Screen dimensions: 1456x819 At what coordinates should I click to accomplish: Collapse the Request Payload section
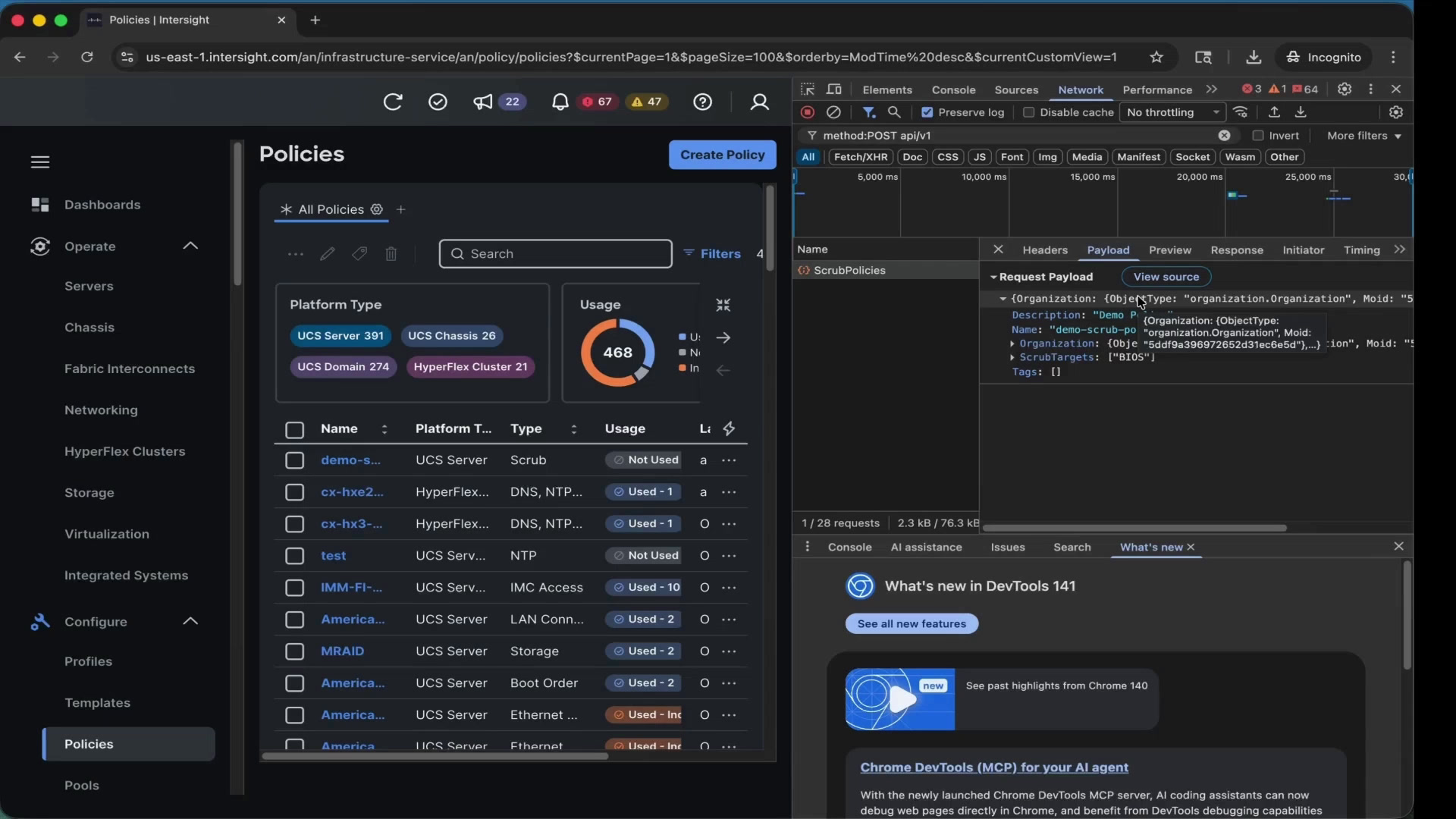[x=993, y=277]
